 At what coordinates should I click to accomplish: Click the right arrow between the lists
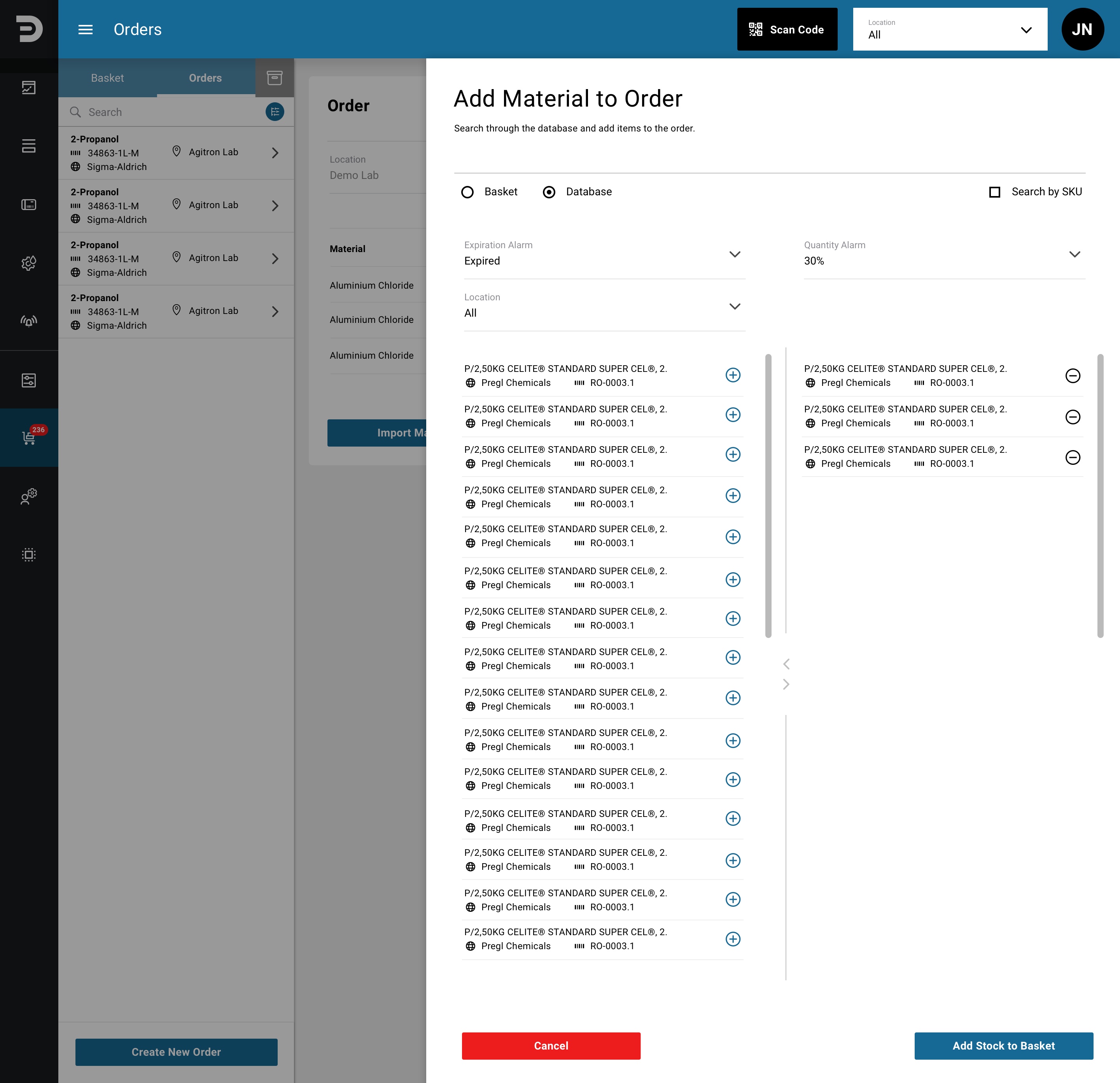[786, 684]
